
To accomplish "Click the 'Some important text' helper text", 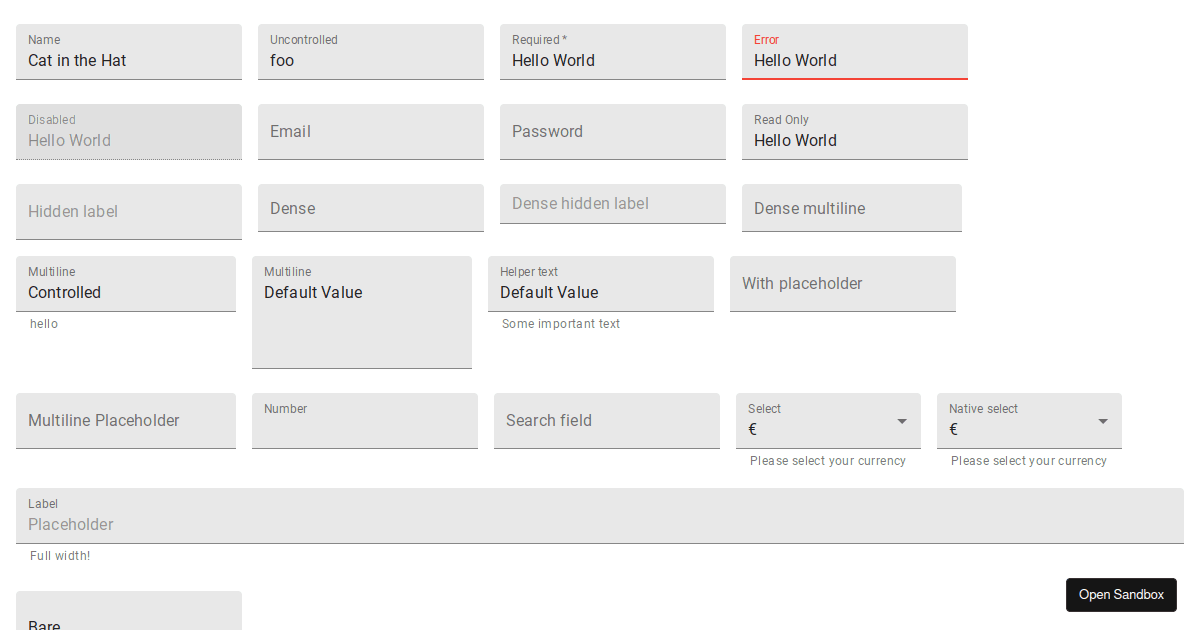I will [x=561, y=324].
